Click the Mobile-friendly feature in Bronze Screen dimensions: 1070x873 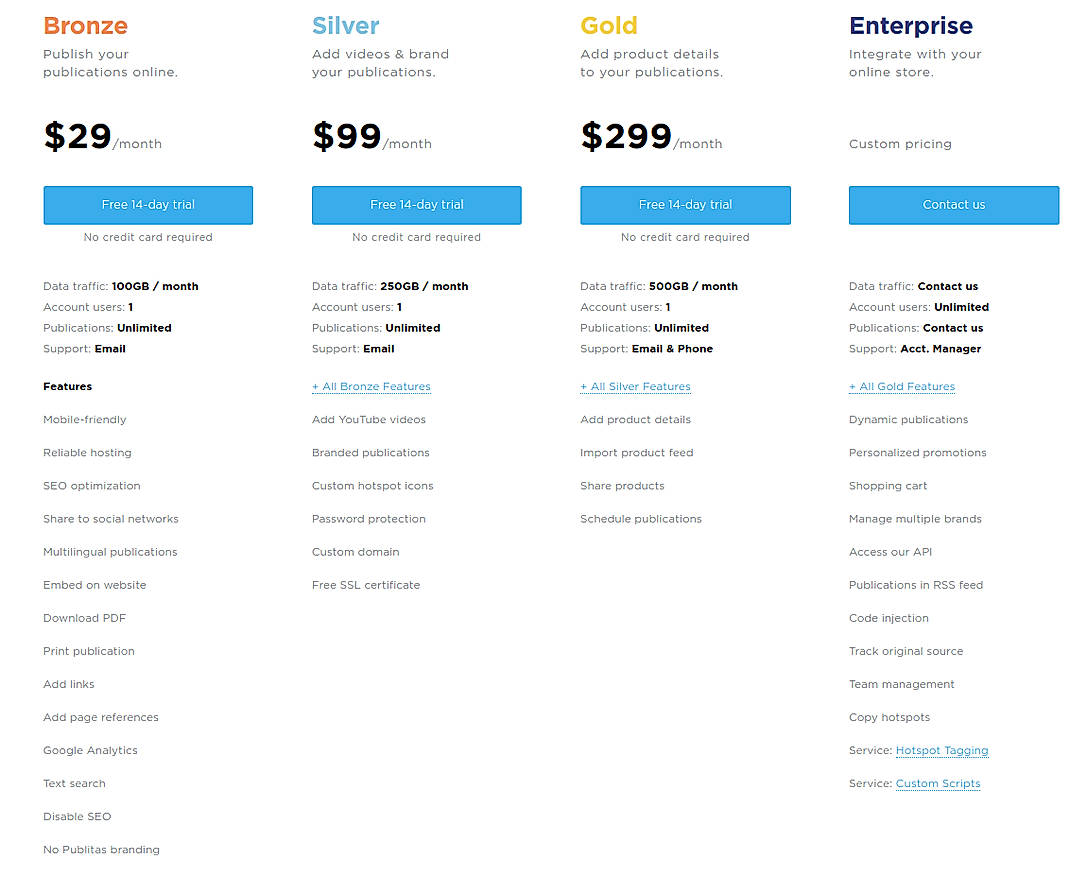coord(84,419)
